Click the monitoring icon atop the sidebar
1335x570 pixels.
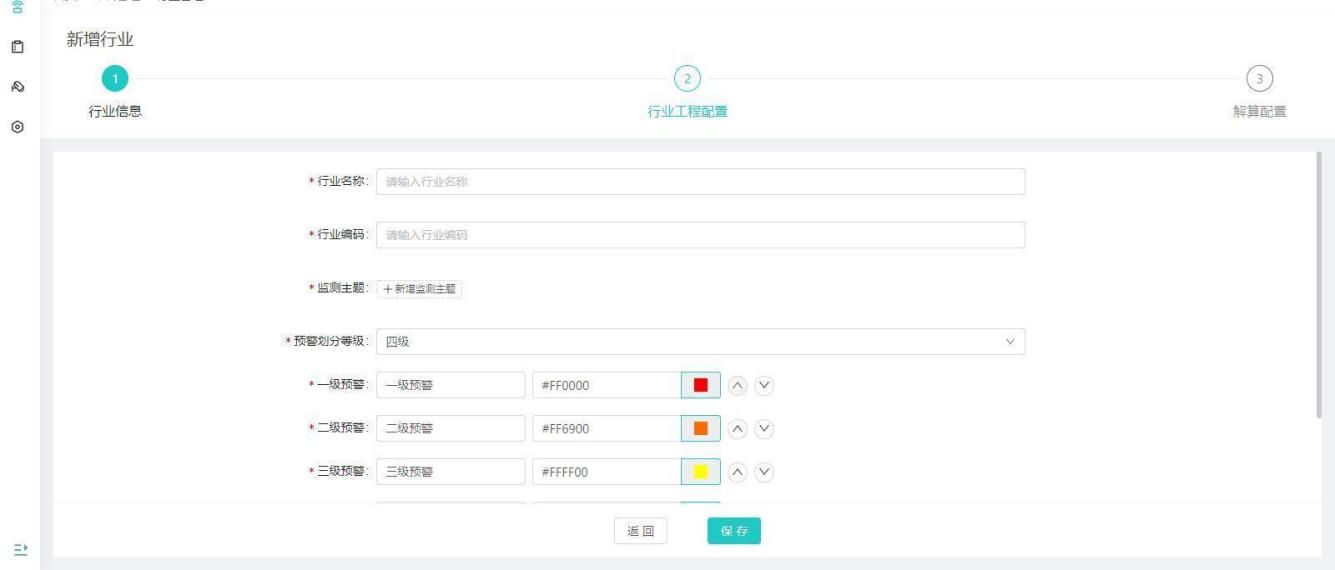tap(17, 6)
